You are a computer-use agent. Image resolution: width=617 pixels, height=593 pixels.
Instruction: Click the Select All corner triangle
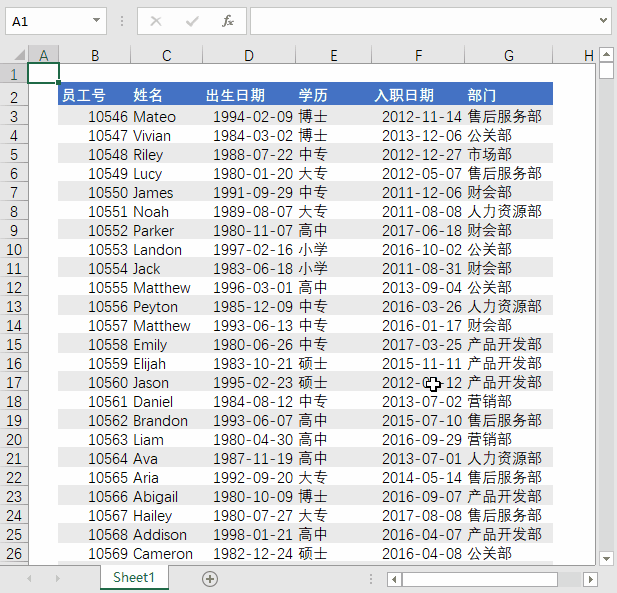pos(14,55)
